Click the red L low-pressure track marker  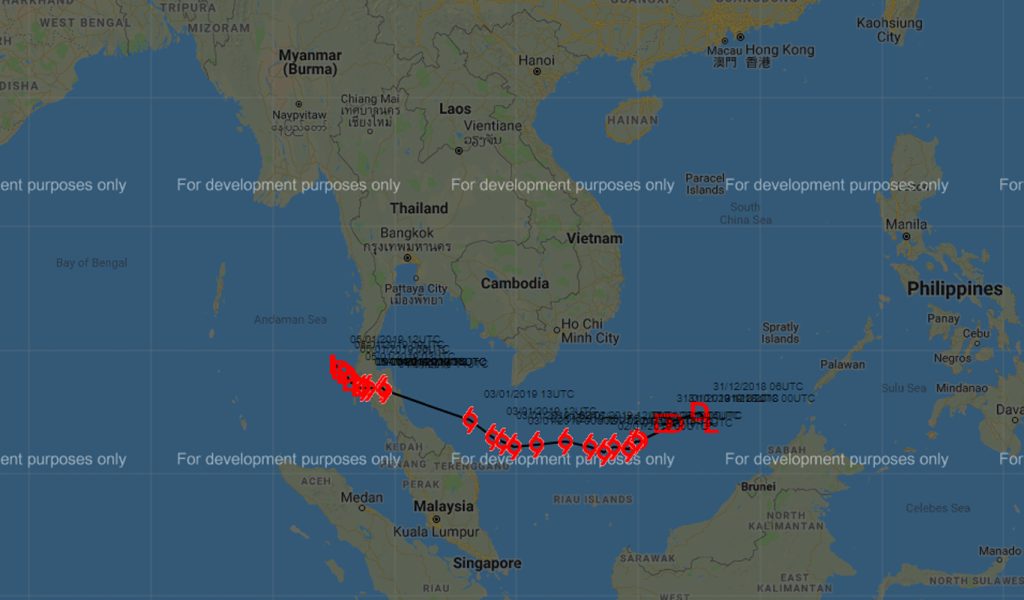point(710,426)
